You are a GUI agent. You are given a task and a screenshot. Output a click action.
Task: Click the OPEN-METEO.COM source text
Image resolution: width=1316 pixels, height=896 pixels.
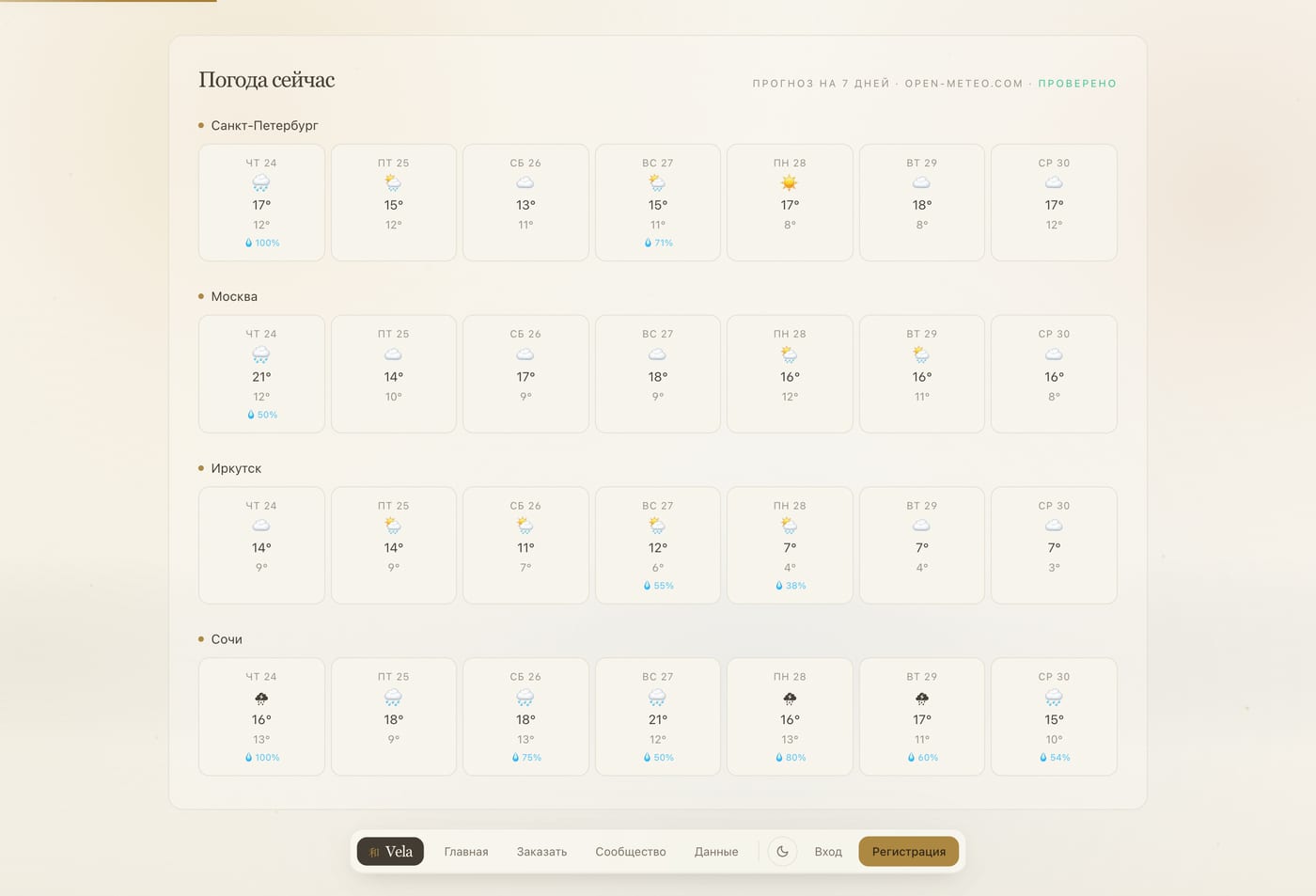coord(963,84)
